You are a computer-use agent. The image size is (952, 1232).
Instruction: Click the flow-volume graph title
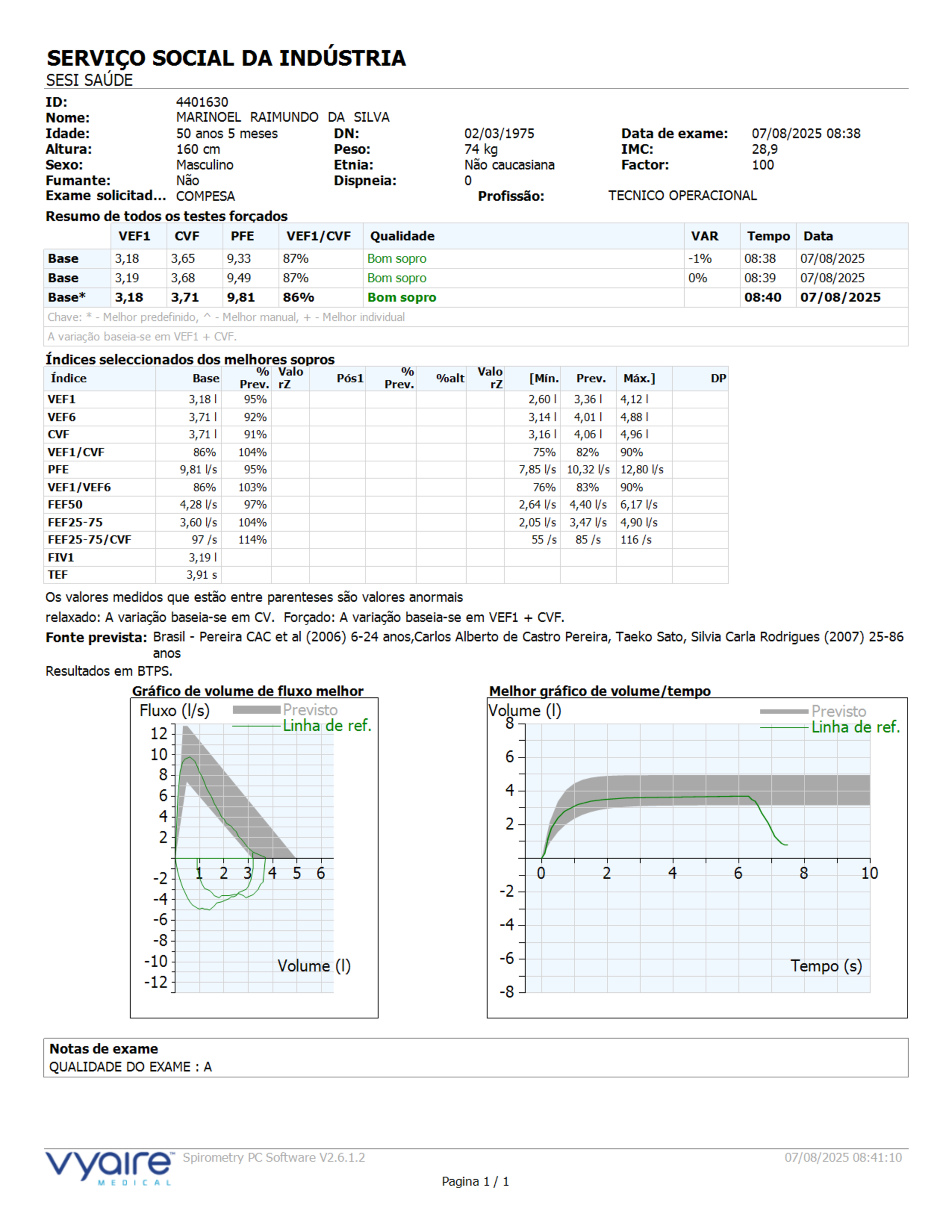248,691
